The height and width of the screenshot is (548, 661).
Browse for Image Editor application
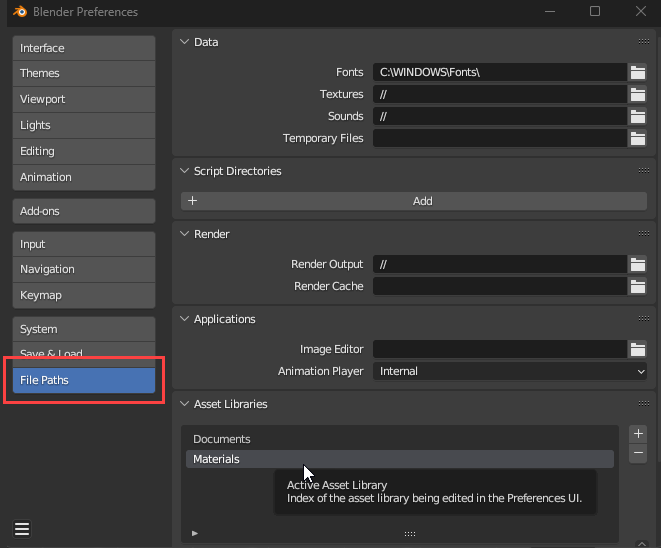pos(637,349)
